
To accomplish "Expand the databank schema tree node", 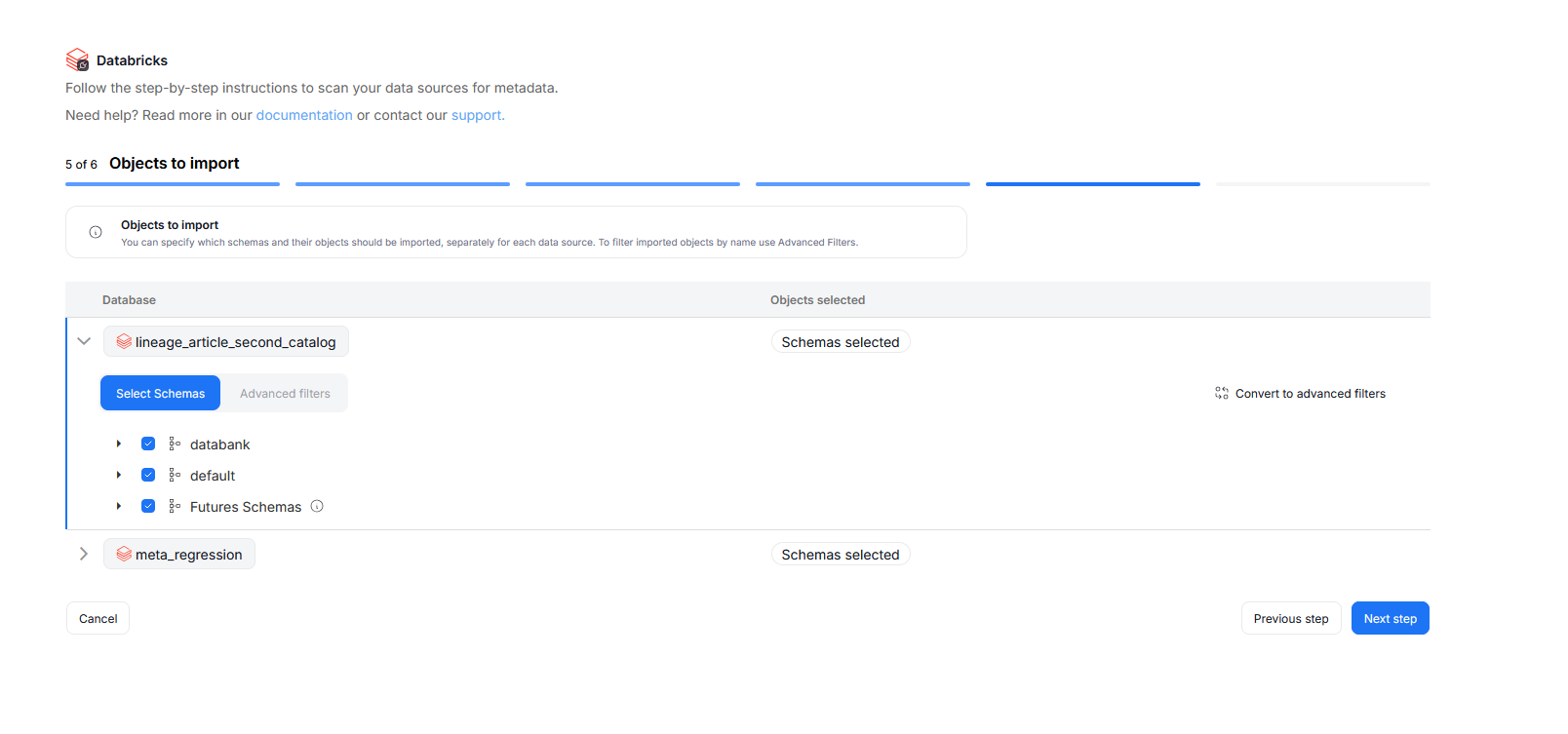I will [x=119, y=444].
